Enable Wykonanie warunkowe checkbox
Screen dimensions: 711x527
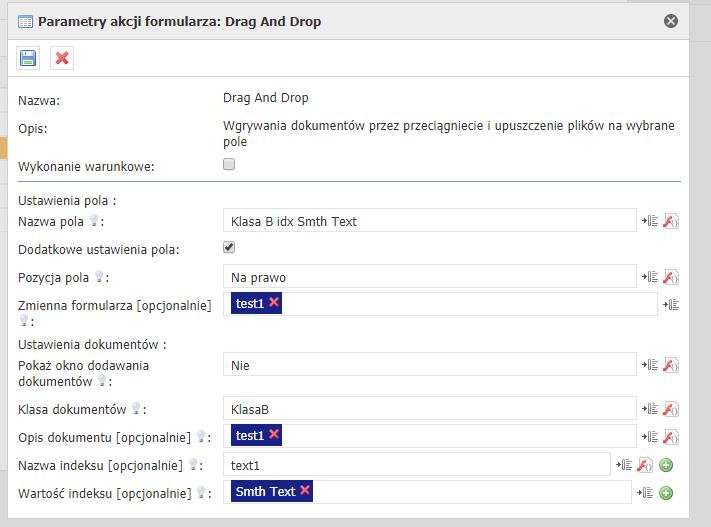(229, 165)
